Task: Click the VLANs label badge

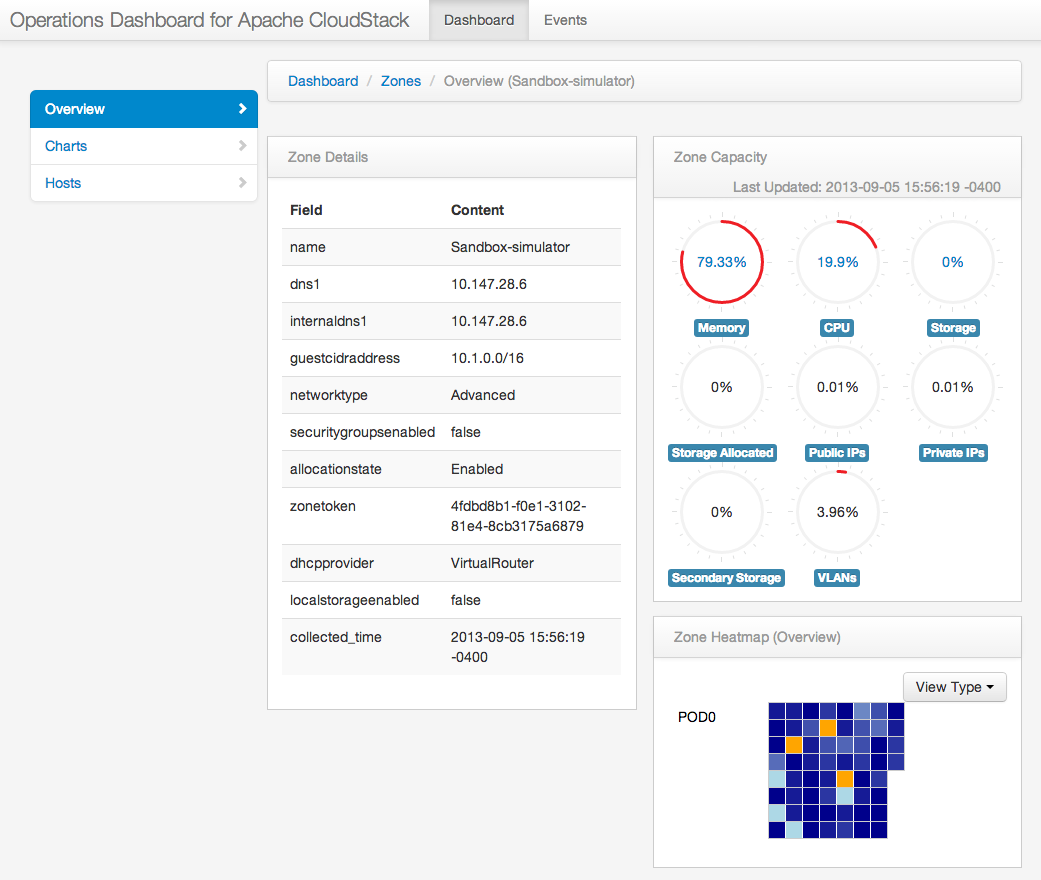Action: [x=837, y=578]
